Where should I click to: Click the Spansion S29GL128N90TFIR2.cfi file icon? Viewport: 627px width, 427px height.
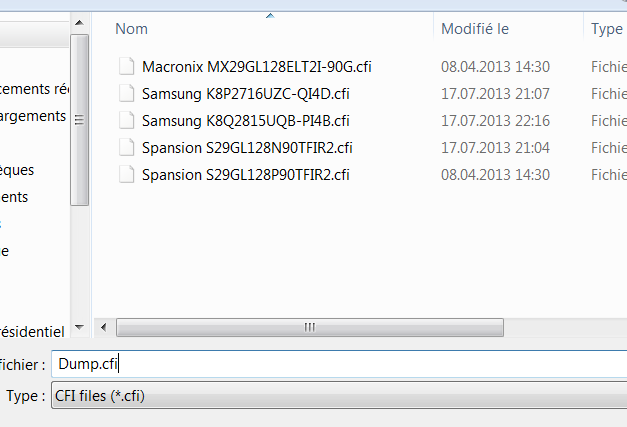(x=126, y=148)
